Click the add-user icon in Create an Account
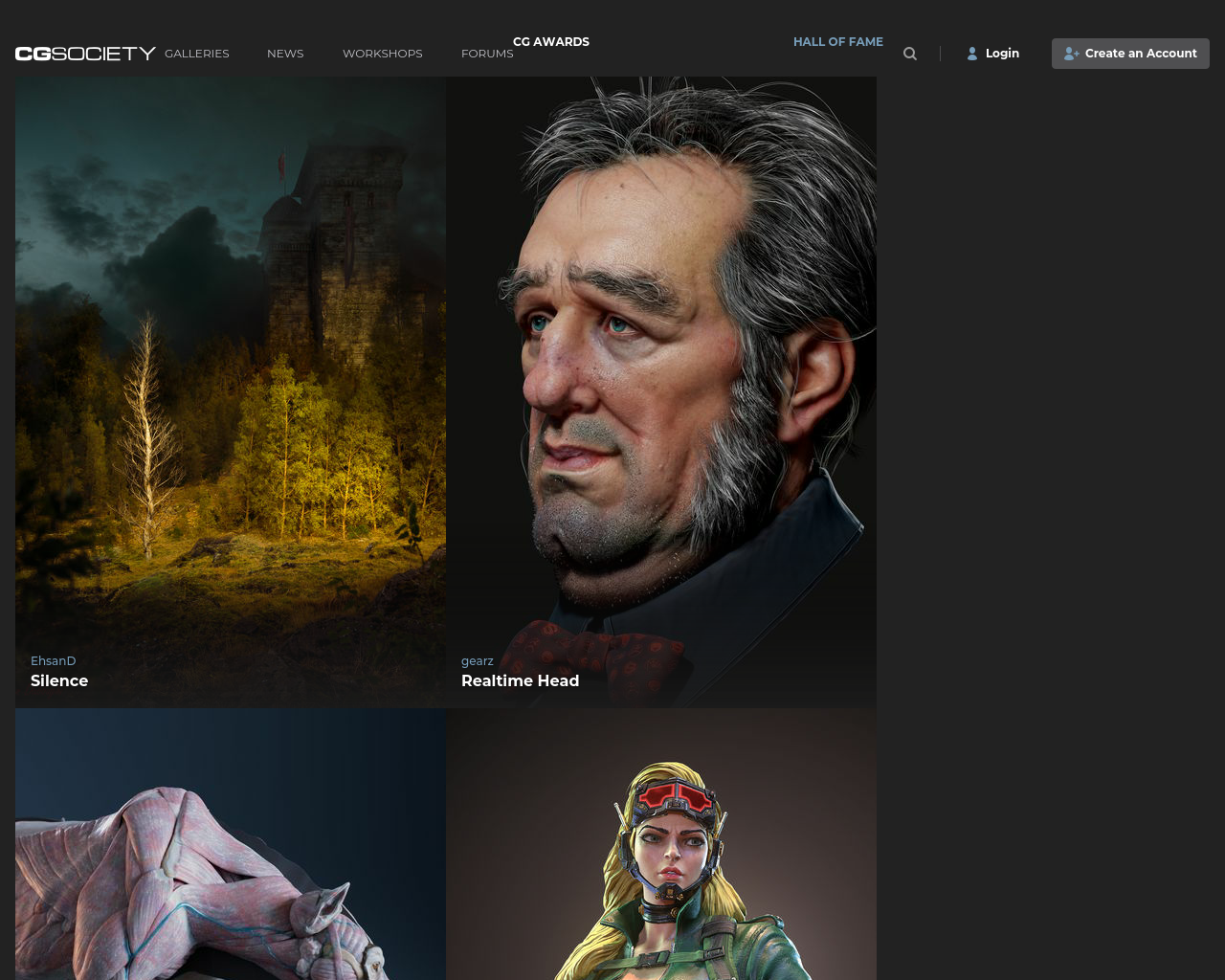Image resolution: width=1225 pixels, height=980 pixels. (1071, 54)
